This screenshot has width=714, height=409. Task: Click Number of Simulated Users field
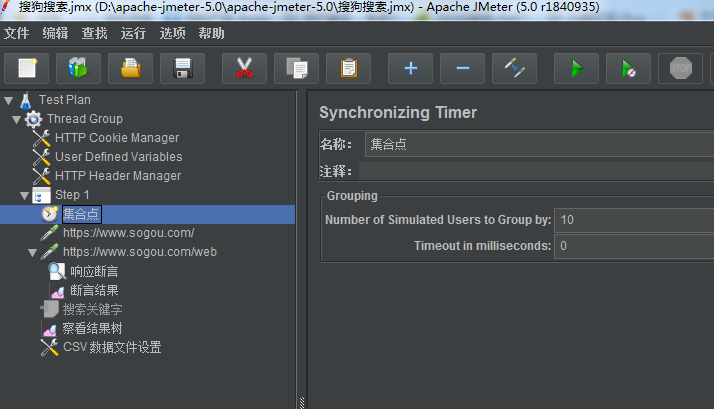634,220
